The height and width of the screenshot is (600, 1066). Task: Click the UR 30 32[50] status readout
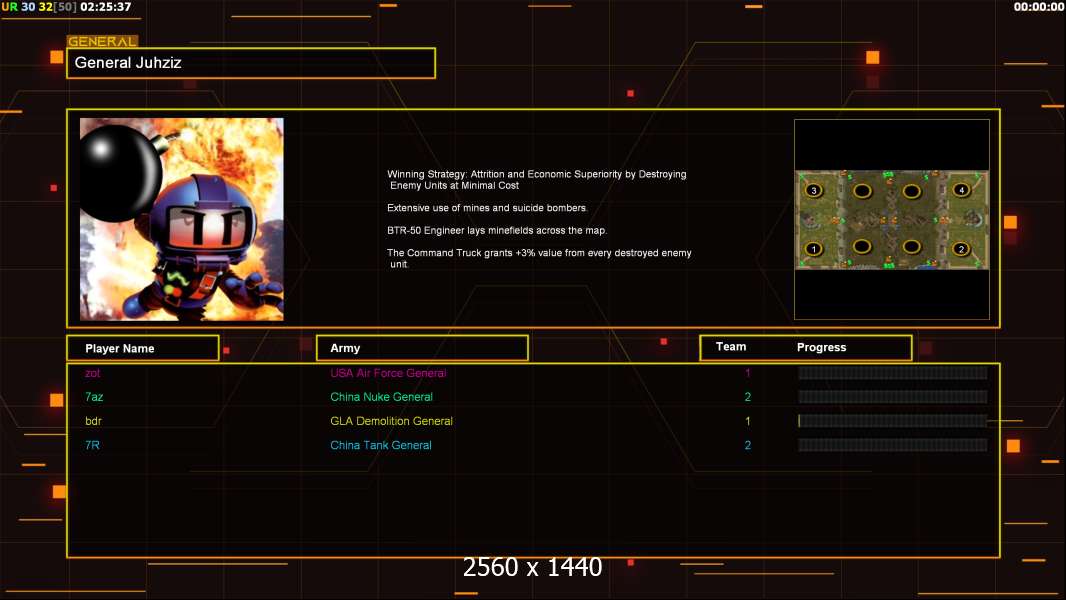pyautogui.click(x=39, y=7)
